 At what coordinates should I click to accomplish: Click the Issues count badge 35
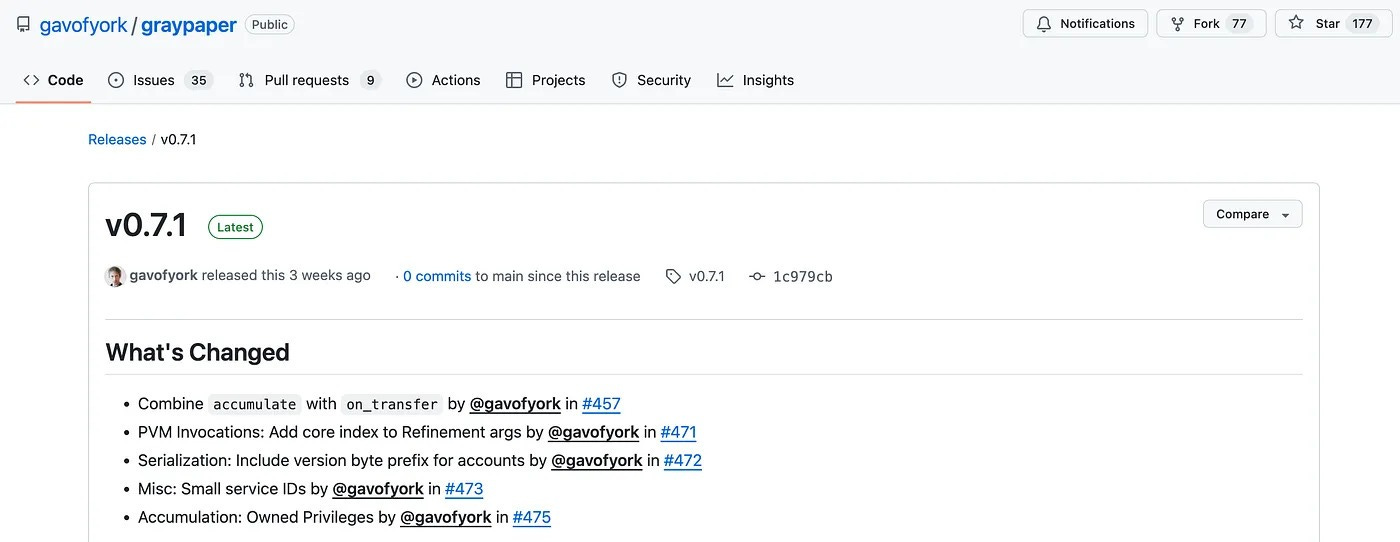click(199, 80)
